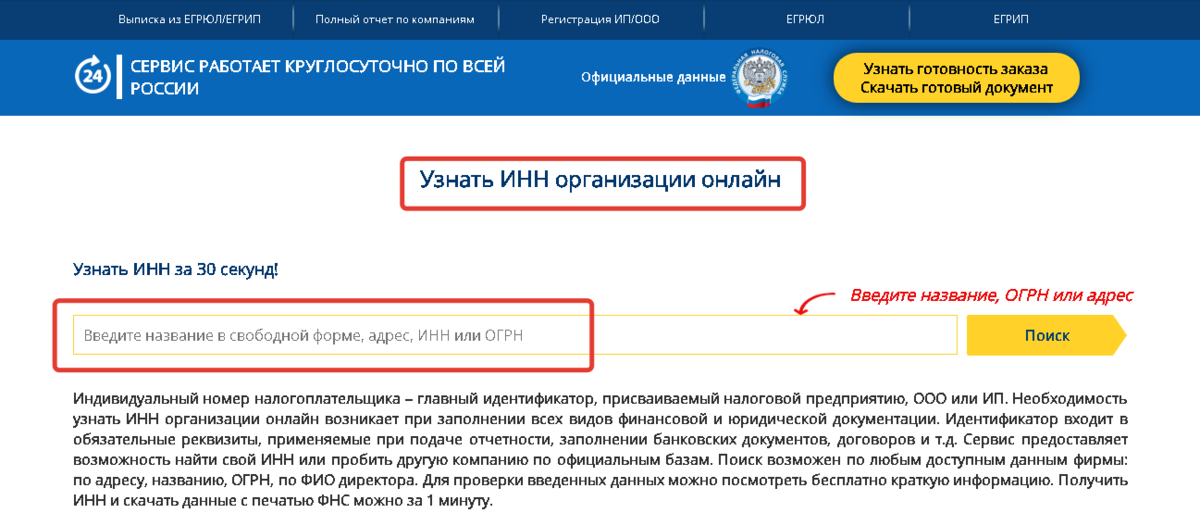This screenshot has width=1200, height=513.
Task: Click Скачать готовый документ line on yellow button
Action: (x=956, y=88)
